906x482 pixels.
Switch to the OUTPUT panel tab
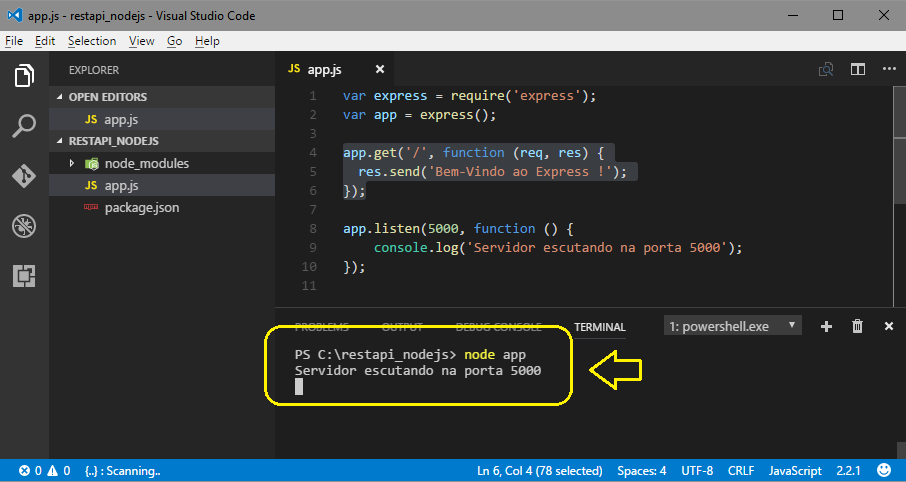click(x=402, y=327)
